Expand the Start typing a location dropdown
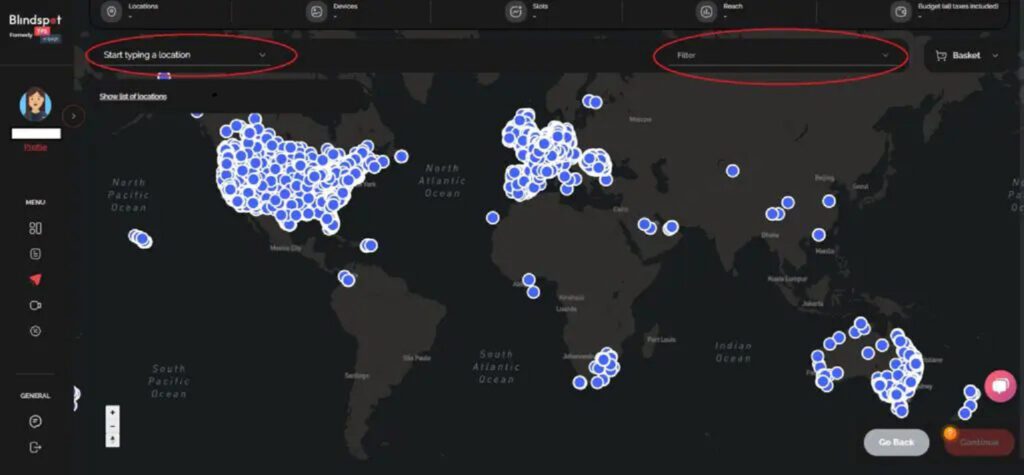 pyautogui.click(x=185, y=55)
